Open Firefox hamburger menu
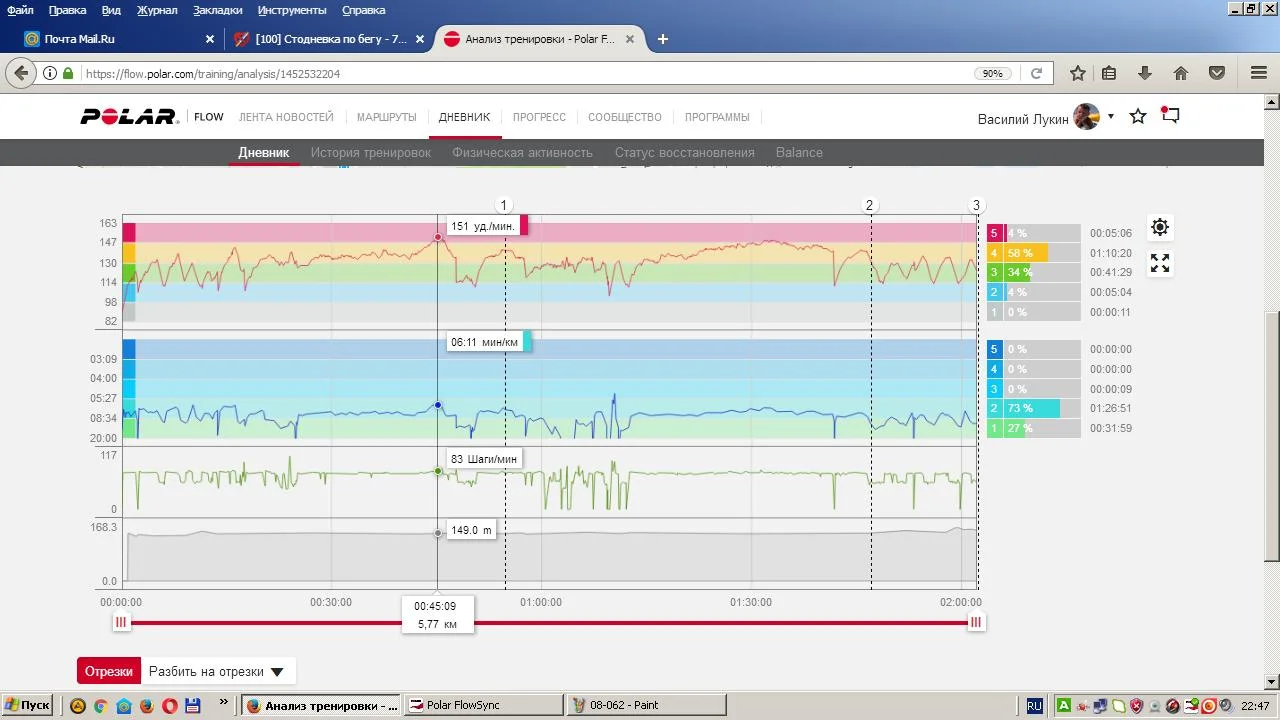This screenshot has width=1280, height=720. (x=1259, y=73)
